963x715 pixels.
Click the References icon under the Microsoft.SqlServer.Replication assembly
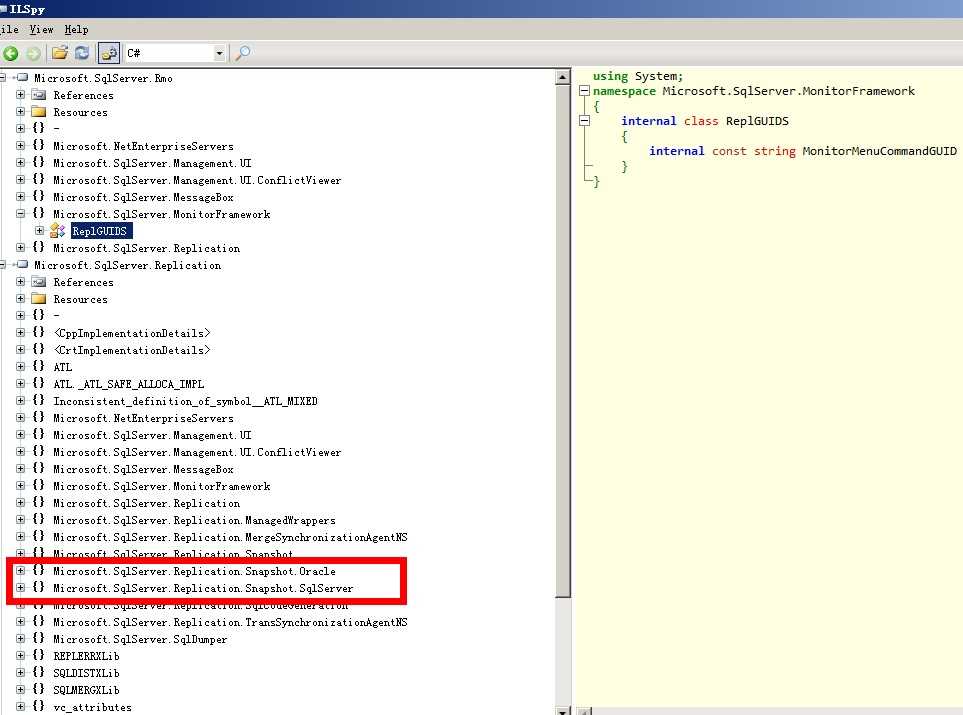[39, 282]
